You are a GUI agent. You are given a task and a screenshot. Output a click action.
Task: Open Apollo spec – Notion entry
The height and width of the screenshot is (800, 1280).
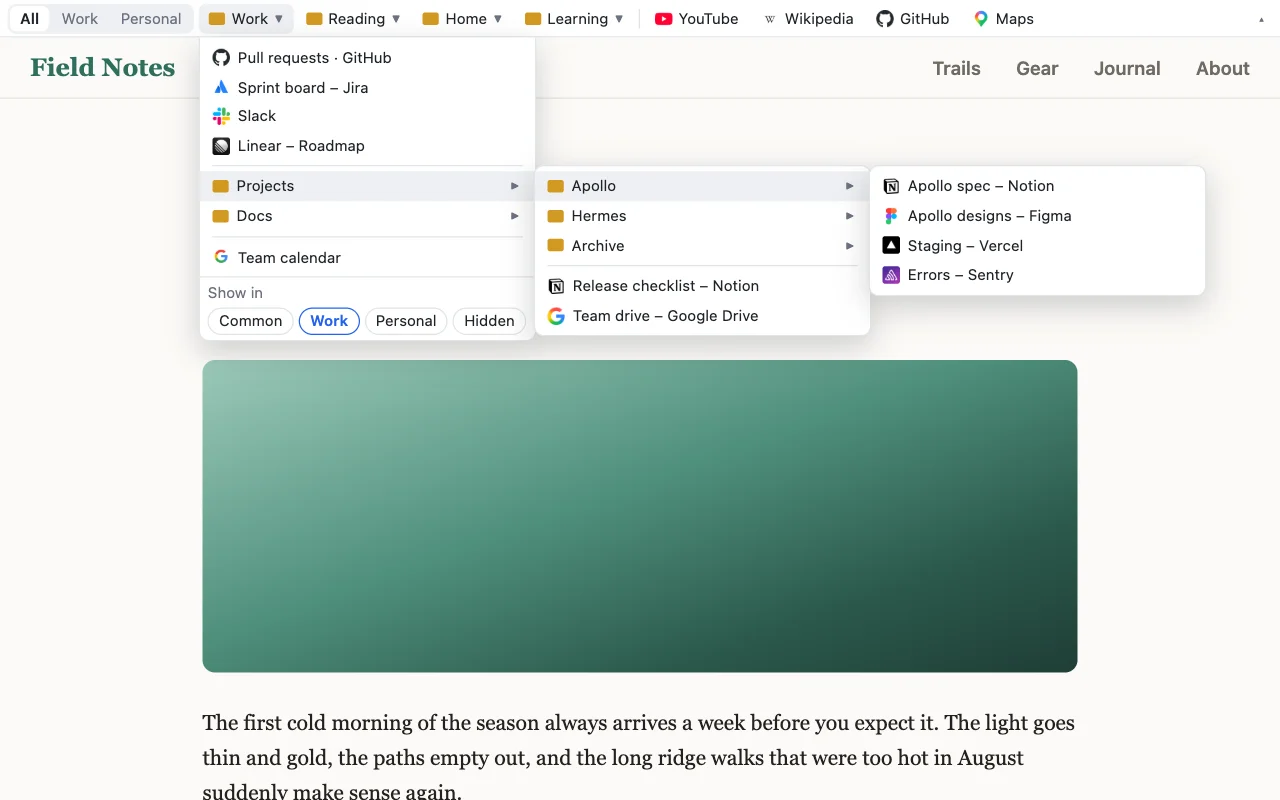[x=1037, y=186]
